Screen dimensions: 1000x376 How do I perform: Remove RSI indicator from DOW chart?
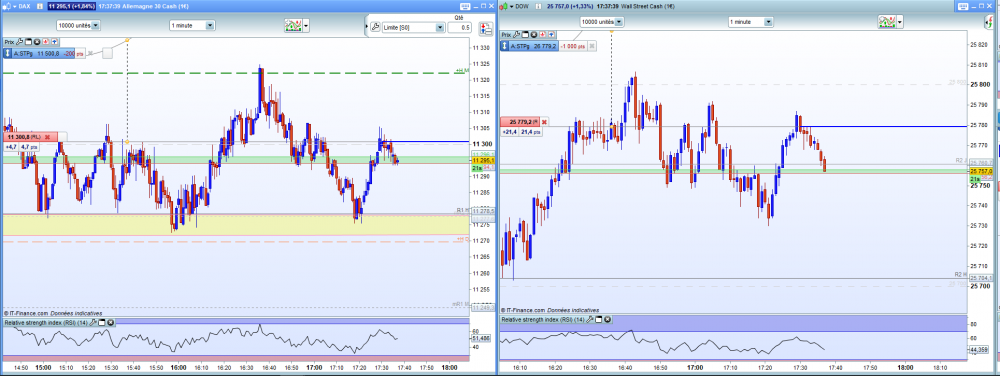pos(607,319)
